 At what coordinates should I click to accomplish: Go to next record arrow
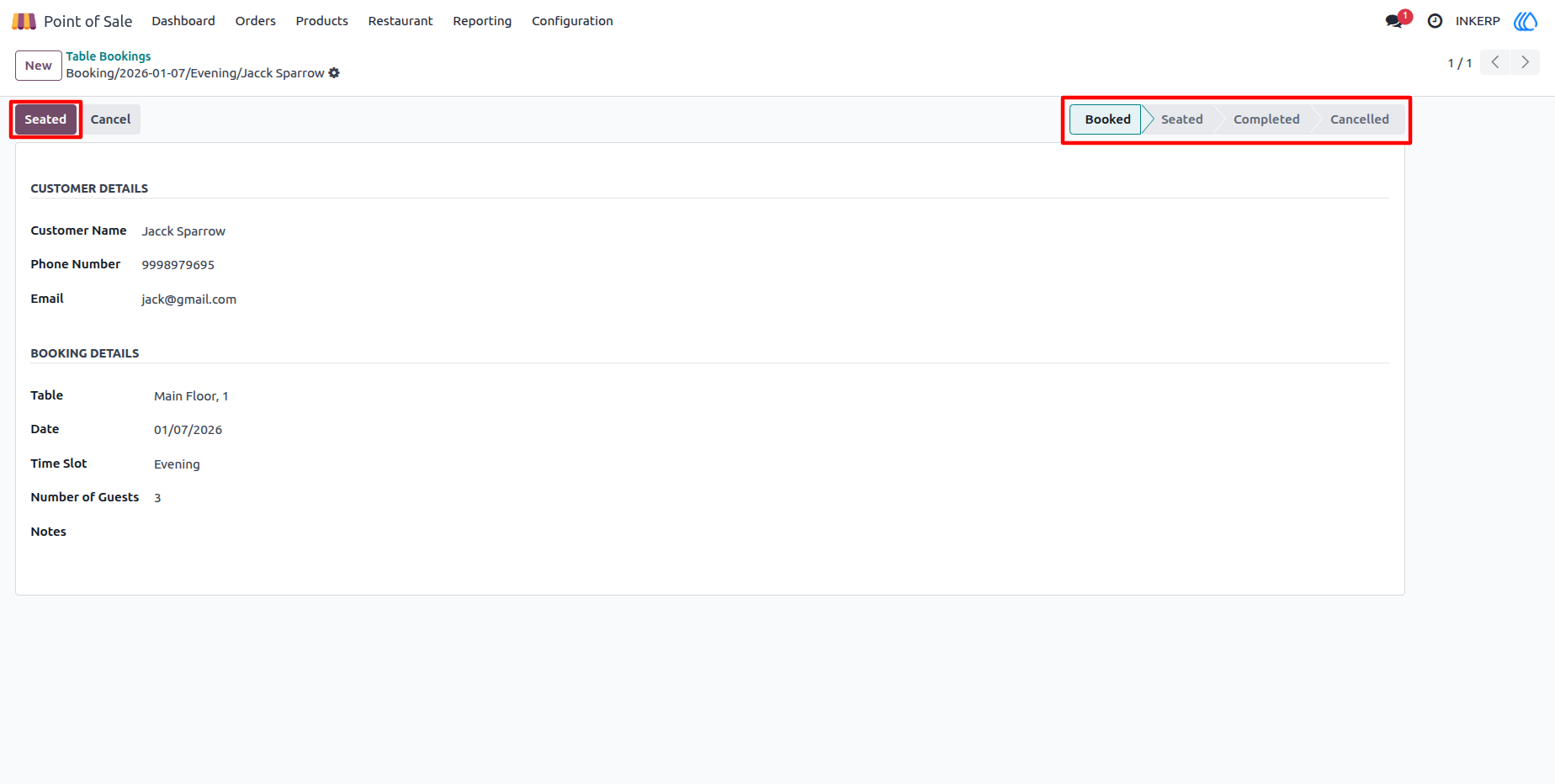coord(1525,62)
